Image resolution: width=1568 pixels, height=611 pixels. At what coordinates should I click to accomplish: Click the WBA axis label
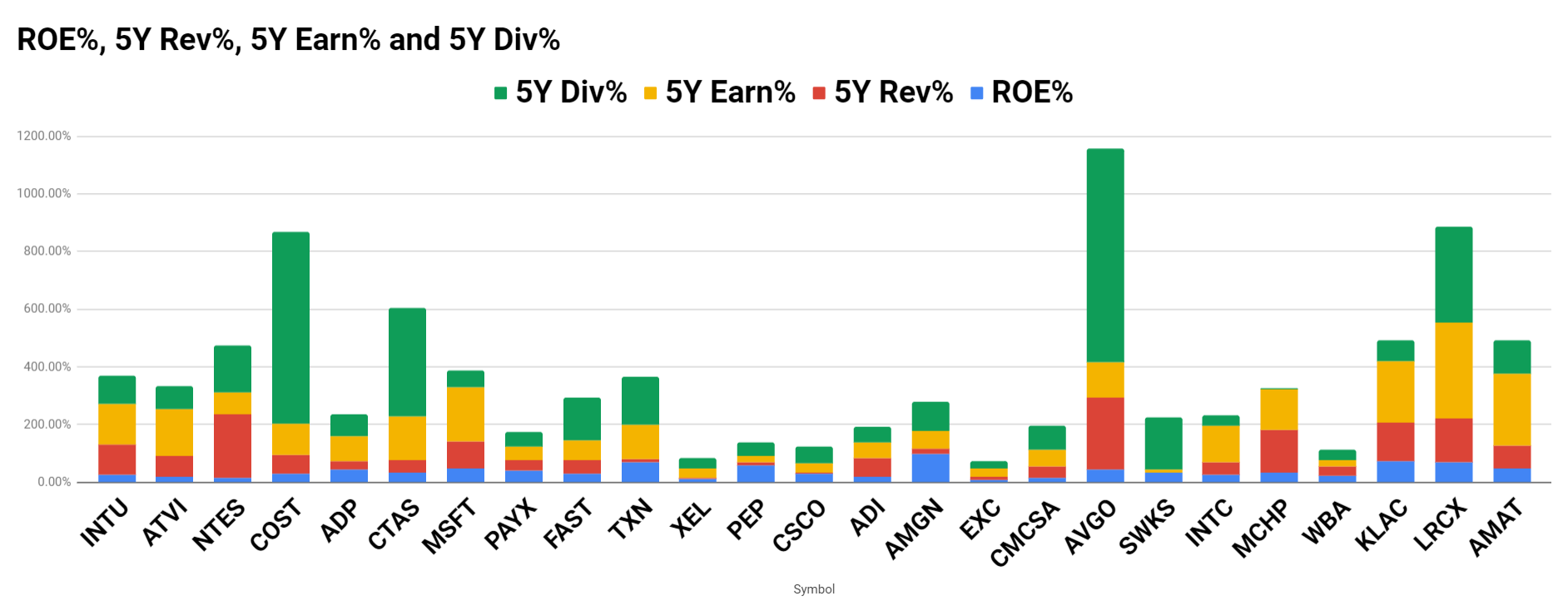pyautogui.click(x=1327, y=522)
